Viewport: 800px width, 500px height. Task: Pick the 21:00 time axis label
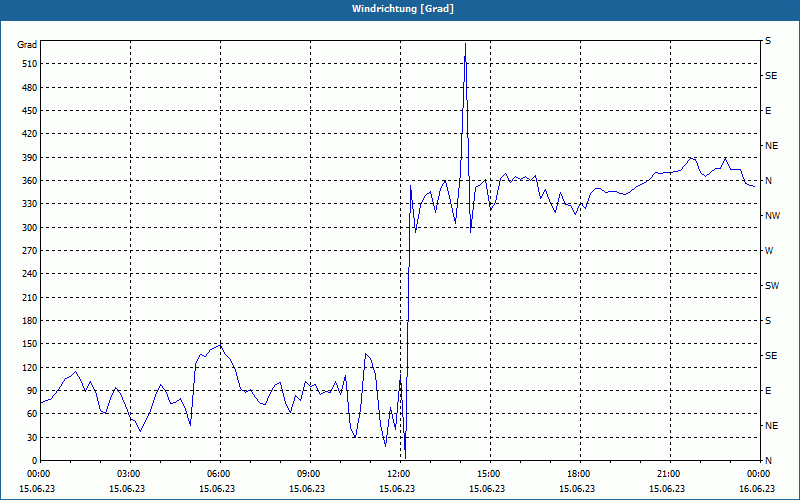[670, 474]
